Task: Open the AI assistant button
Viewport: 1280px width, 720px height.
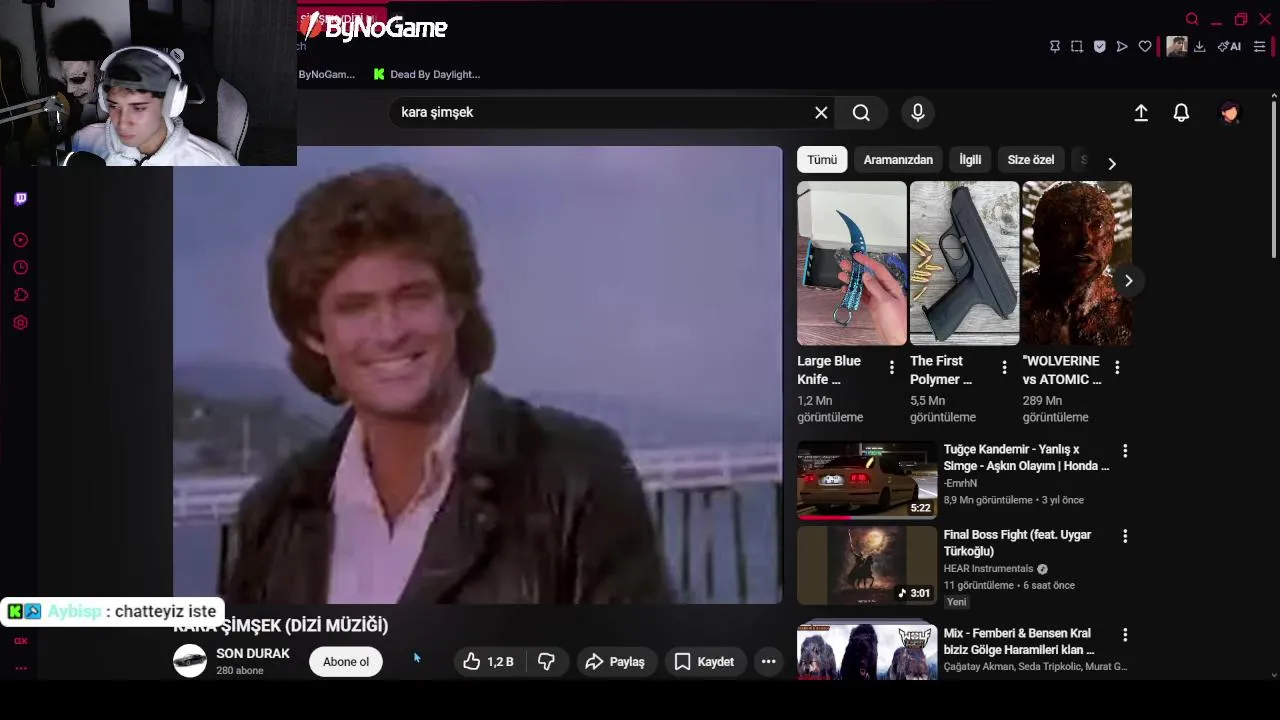Action: pyautogui.click(x=1229, y=47)
